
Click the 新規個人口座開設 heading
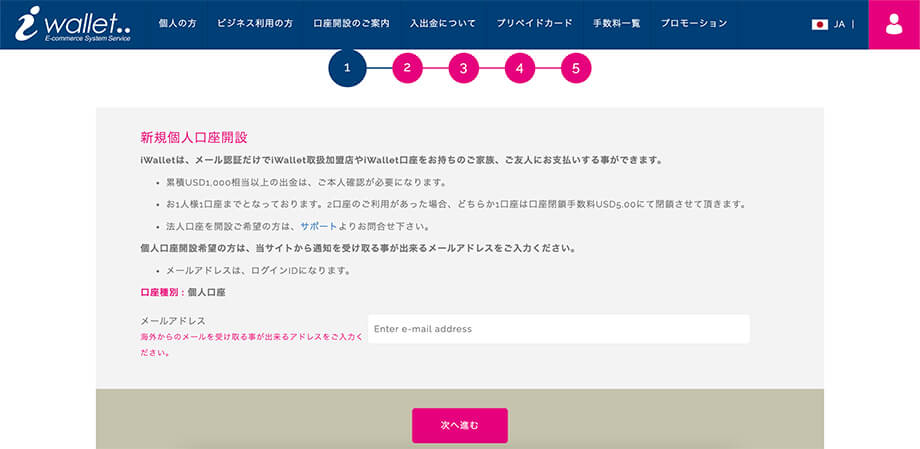pyautogui.click(x=194, y=138)
